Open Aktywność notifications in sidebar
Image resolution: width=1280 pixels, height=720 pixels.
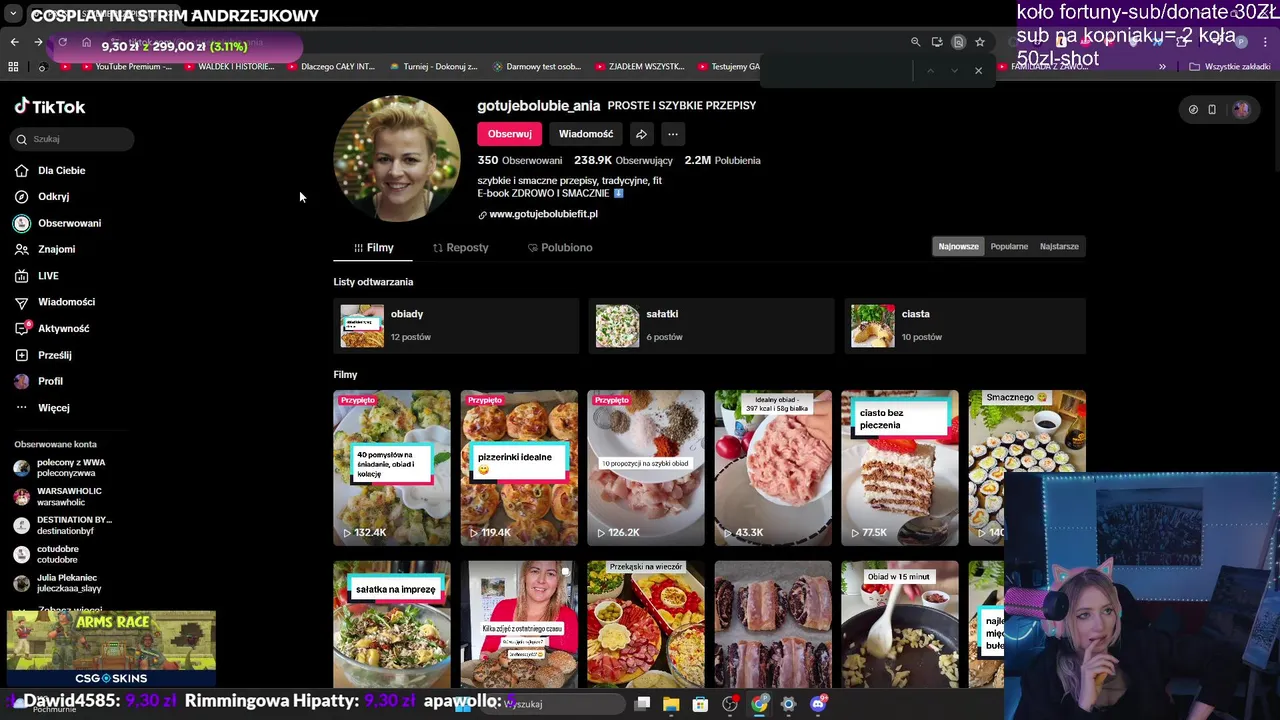tap(52, 328)
